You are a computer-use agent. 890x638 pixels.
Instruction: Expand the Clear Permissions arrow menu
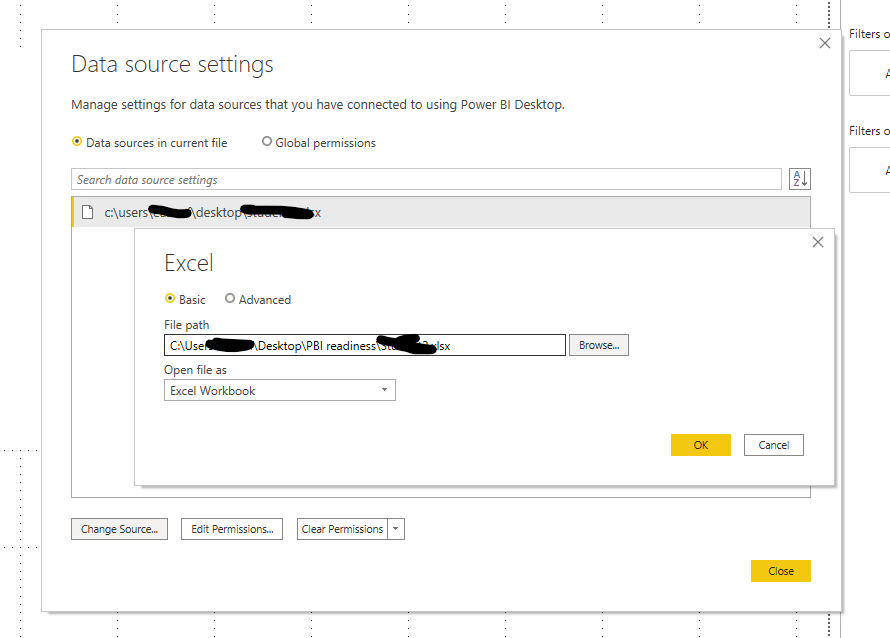396,529
